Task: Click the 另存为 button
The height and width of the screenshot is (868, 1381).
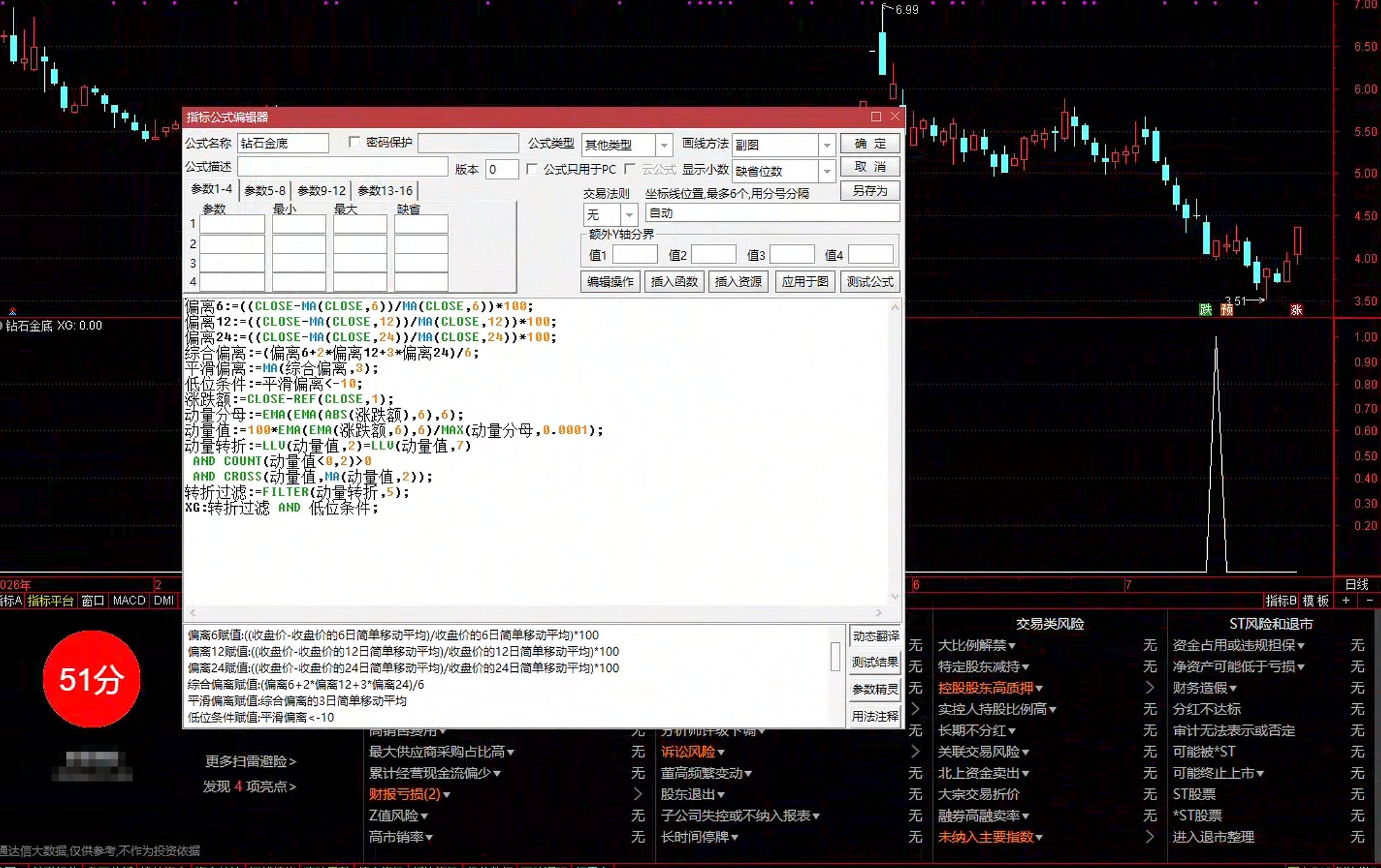Action: 870,191
